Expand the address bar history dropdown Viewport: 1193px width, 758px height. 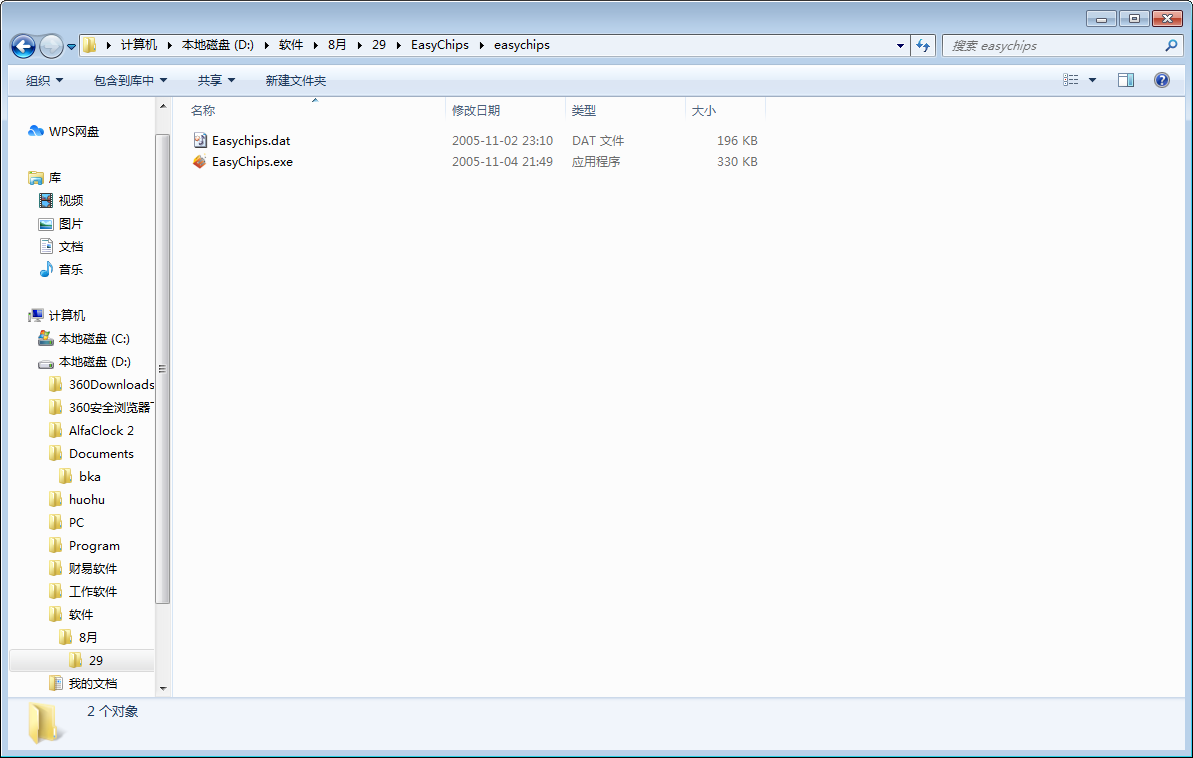point(901,46)
